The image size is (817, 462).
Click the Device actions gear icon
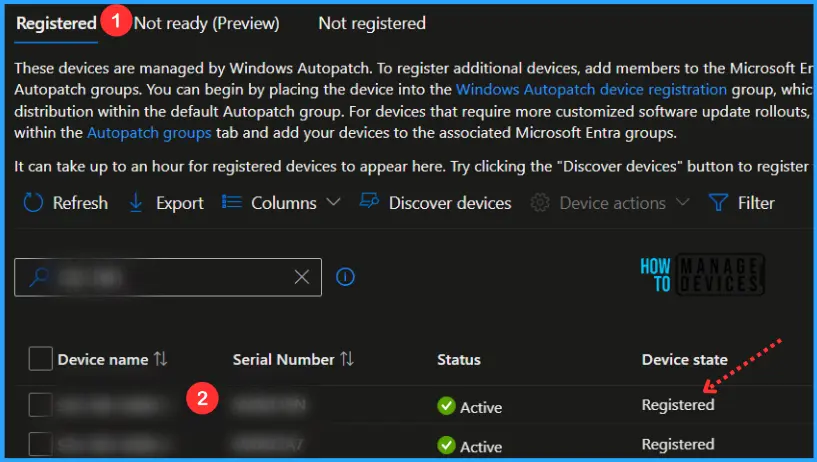[540, 203]
